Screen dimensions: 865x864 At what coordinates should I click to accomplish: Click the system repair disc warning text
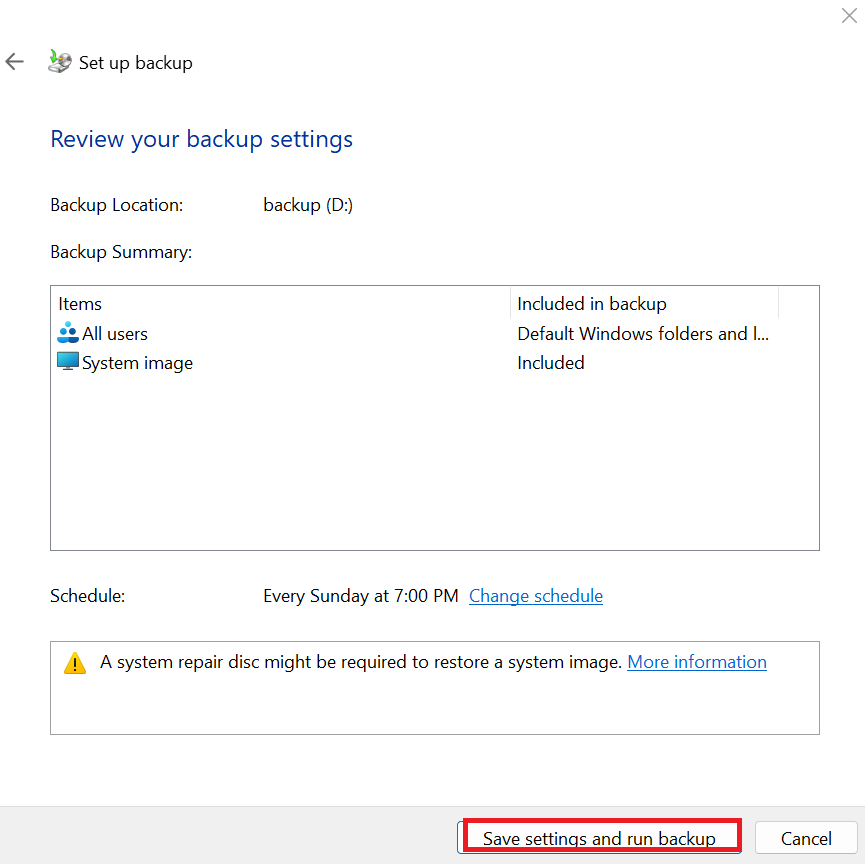(361, 662)
